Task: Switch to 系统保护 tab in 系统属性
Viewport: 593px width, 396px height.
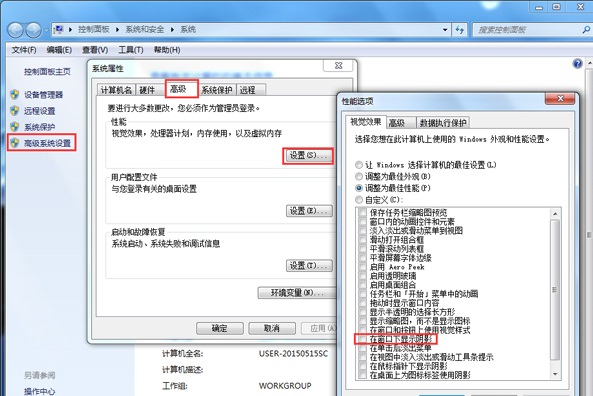Action: [216, 90]
